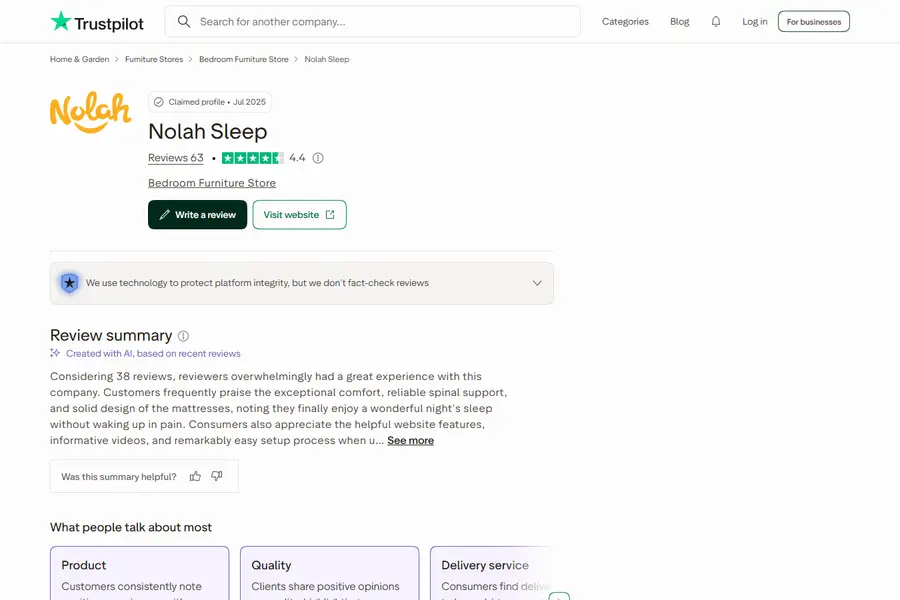Click Created with AI, based on recent reviews
The width and height of the screenshot is (900, 600).
153,354
